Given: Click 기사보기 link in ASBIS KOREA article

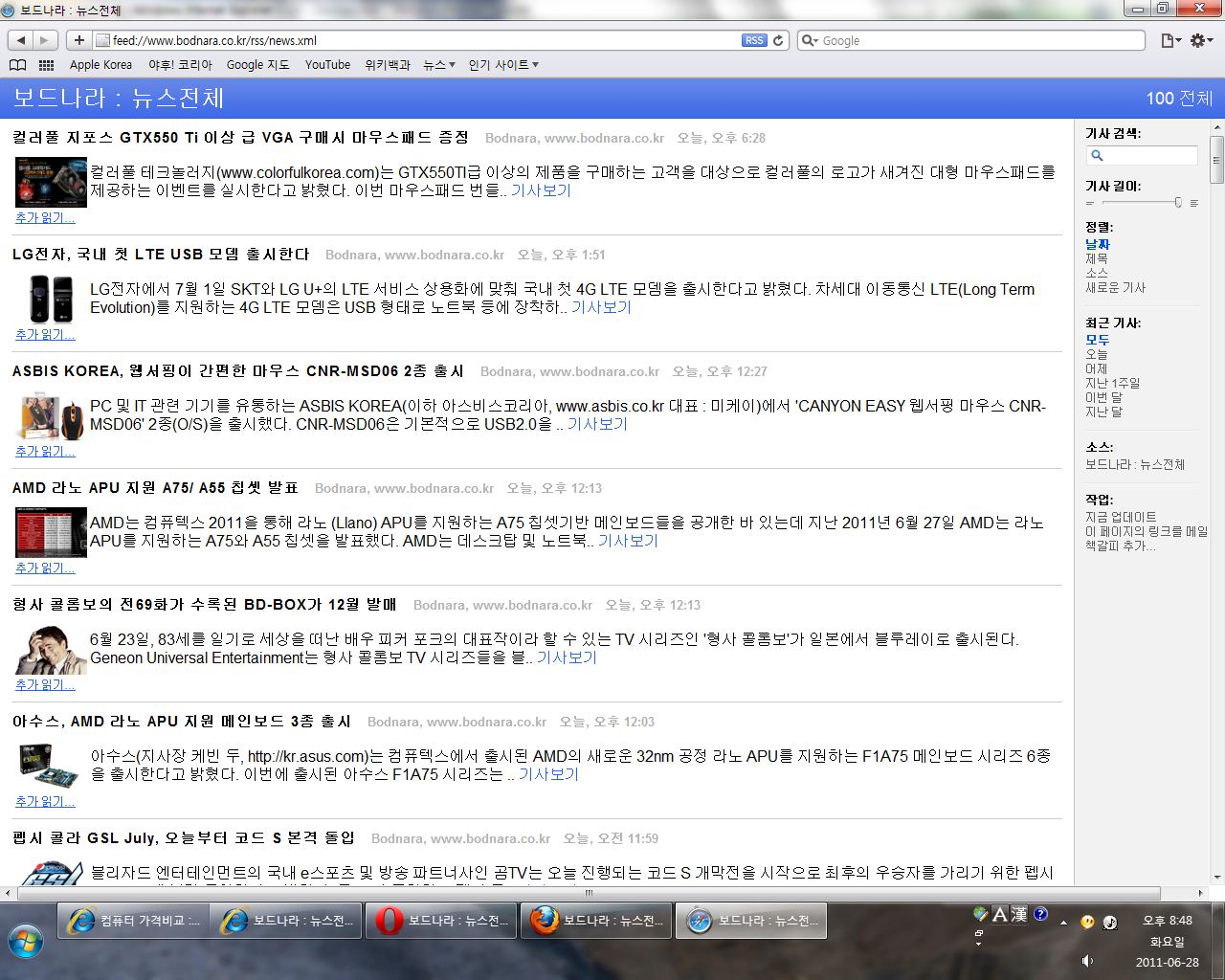Looking at the screenshot, I should point(597,424).
